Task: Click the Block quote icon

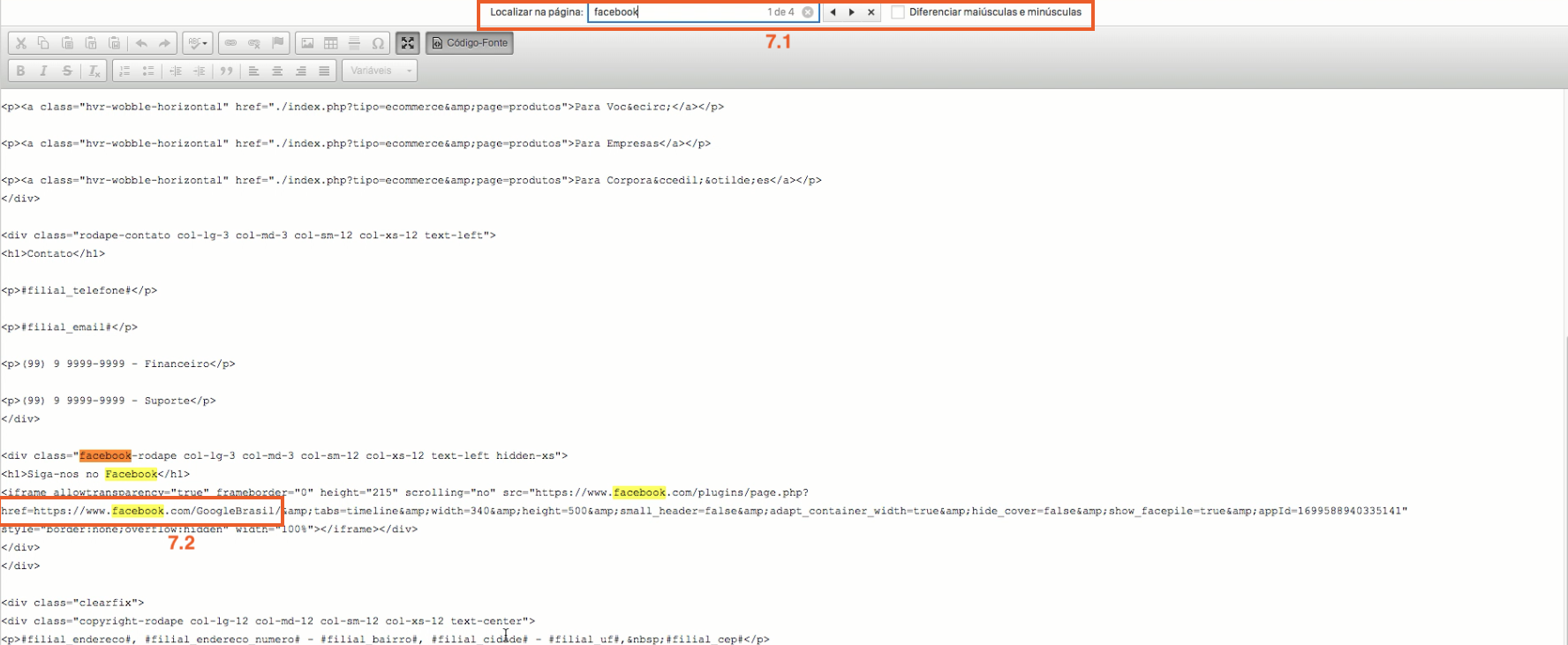Action: point(227,71)
